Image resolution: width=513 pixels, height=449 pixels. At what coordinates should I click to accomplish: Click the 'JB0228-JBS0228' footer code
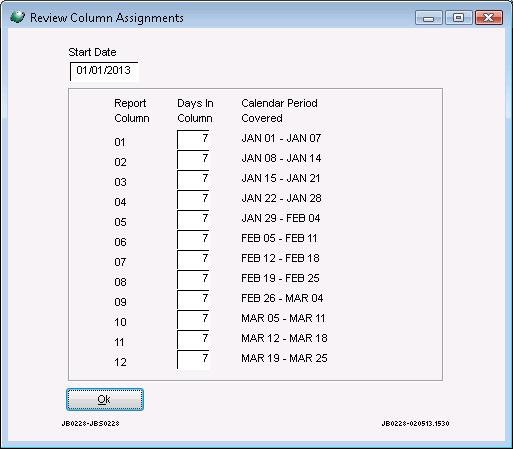(x=90, y=423)
